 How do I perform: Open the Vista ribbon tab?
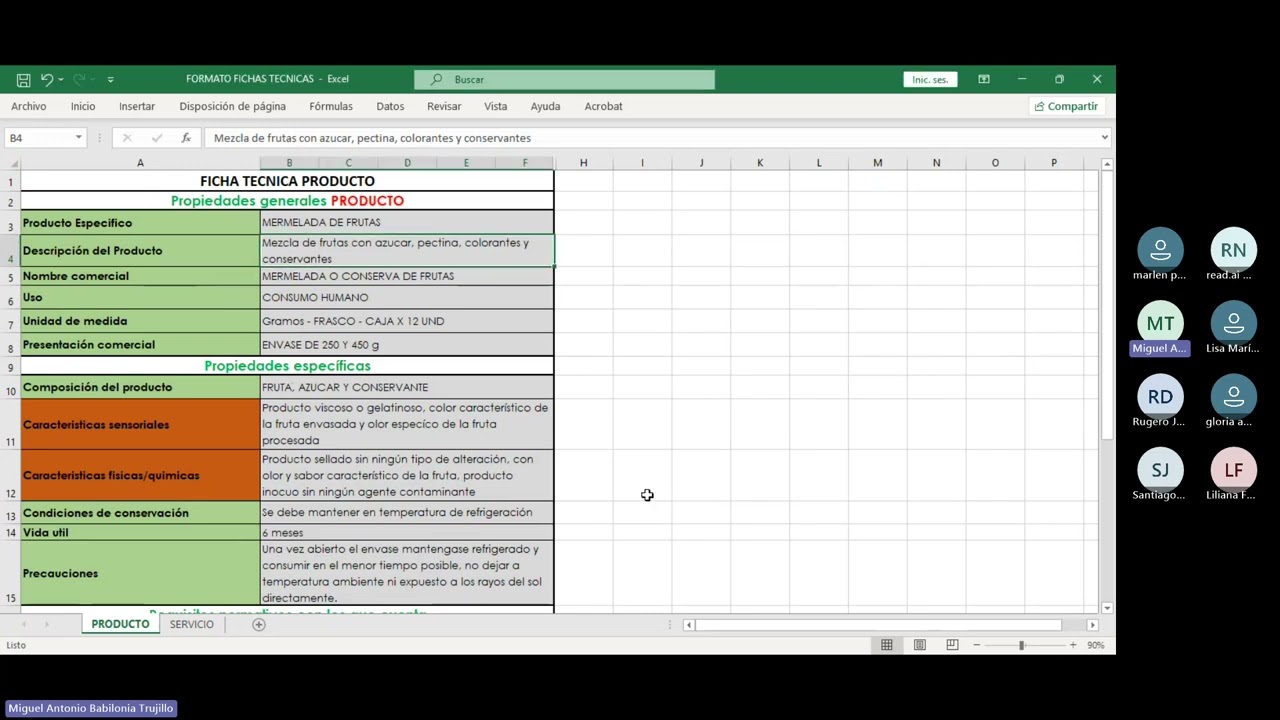tap(496, 106)
